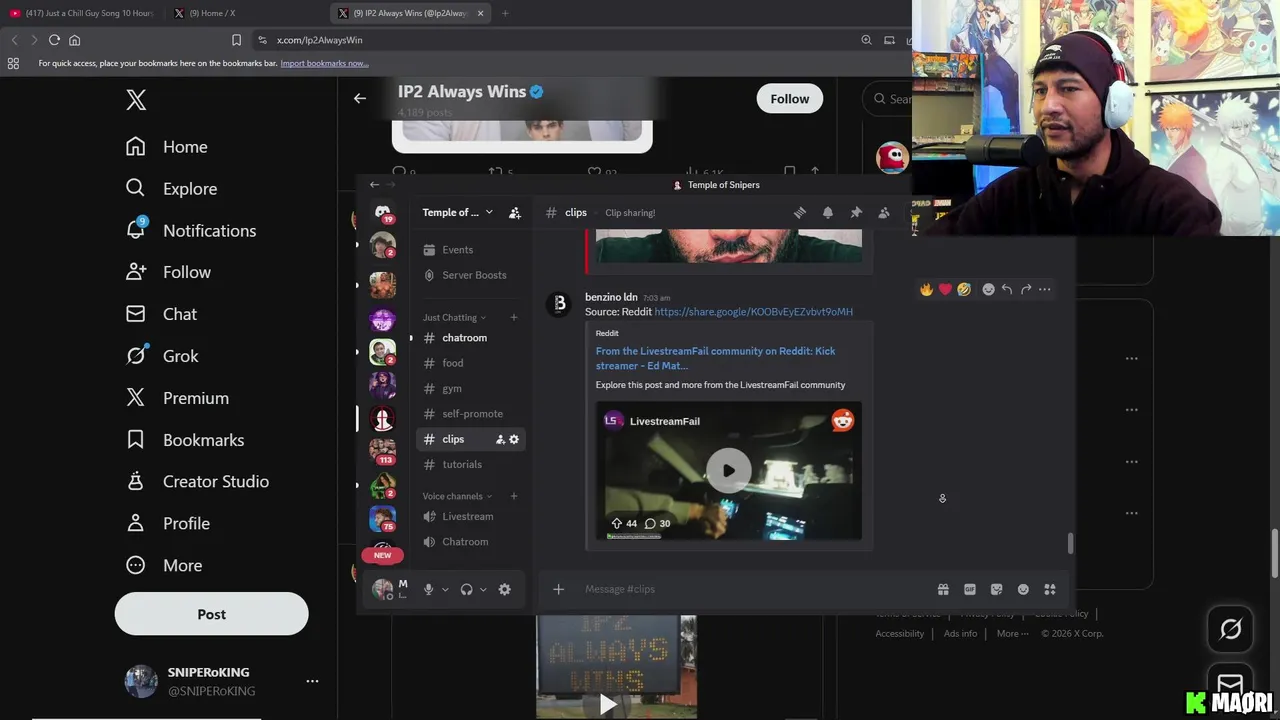The height and width of the screenshot is (720, 1280).
Task: Open notification settings bell in Discord header
Action: tap(828, 212)
